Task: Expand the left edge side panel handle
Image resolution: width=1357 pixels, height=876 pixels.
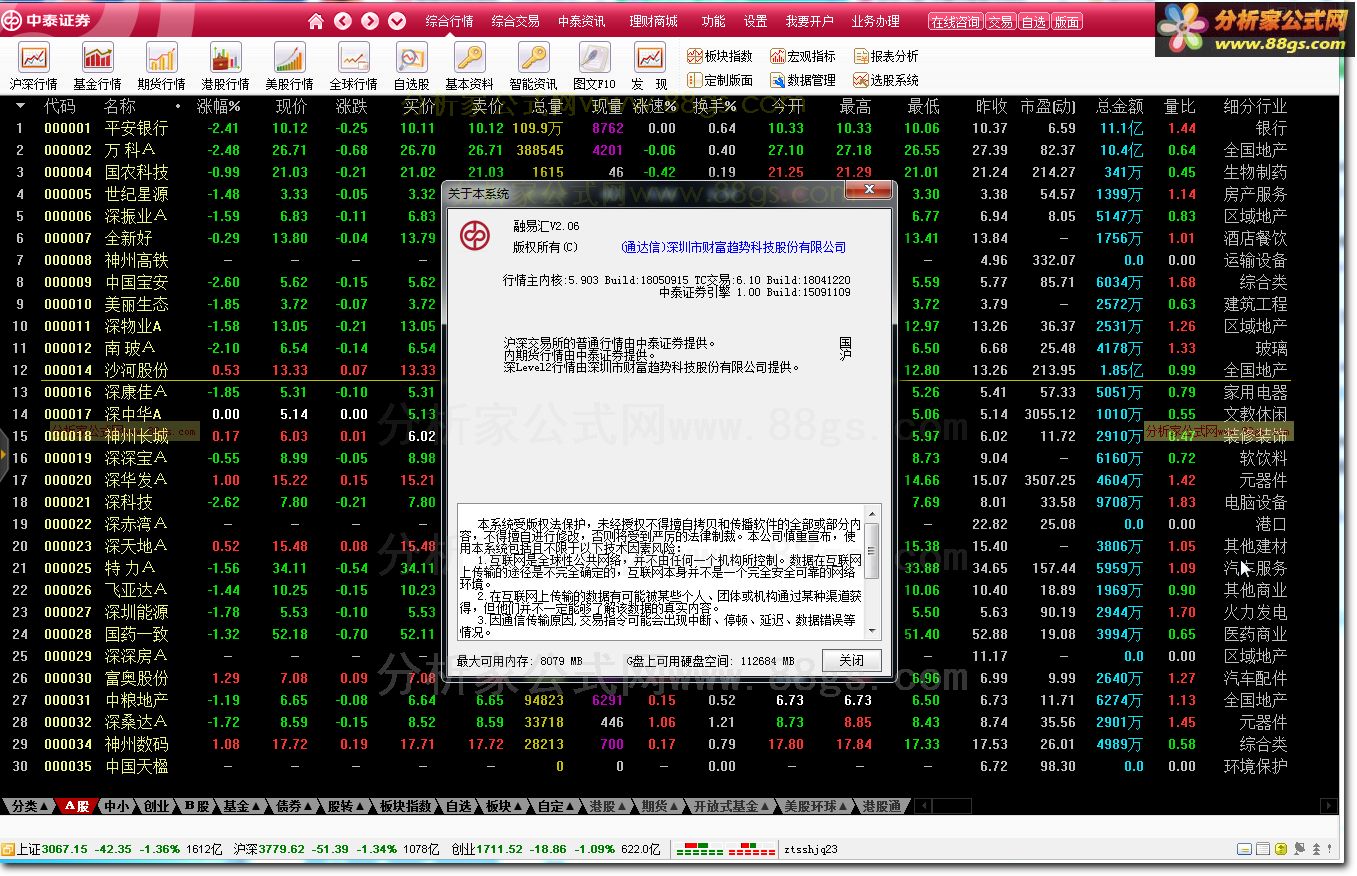Action: [x=4, y=455]
